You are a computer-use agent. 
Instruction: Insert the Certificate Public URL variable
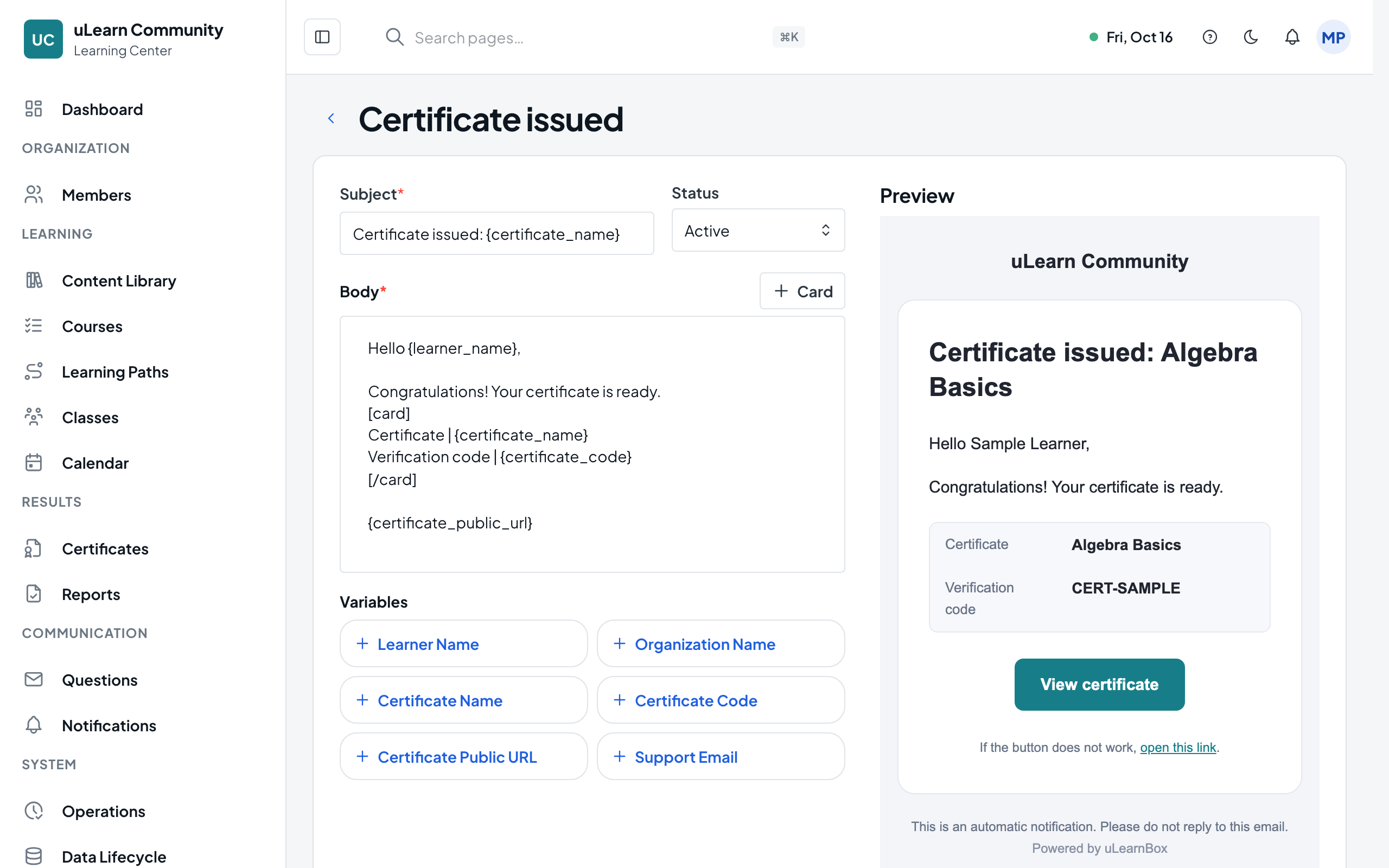(463, 757)
